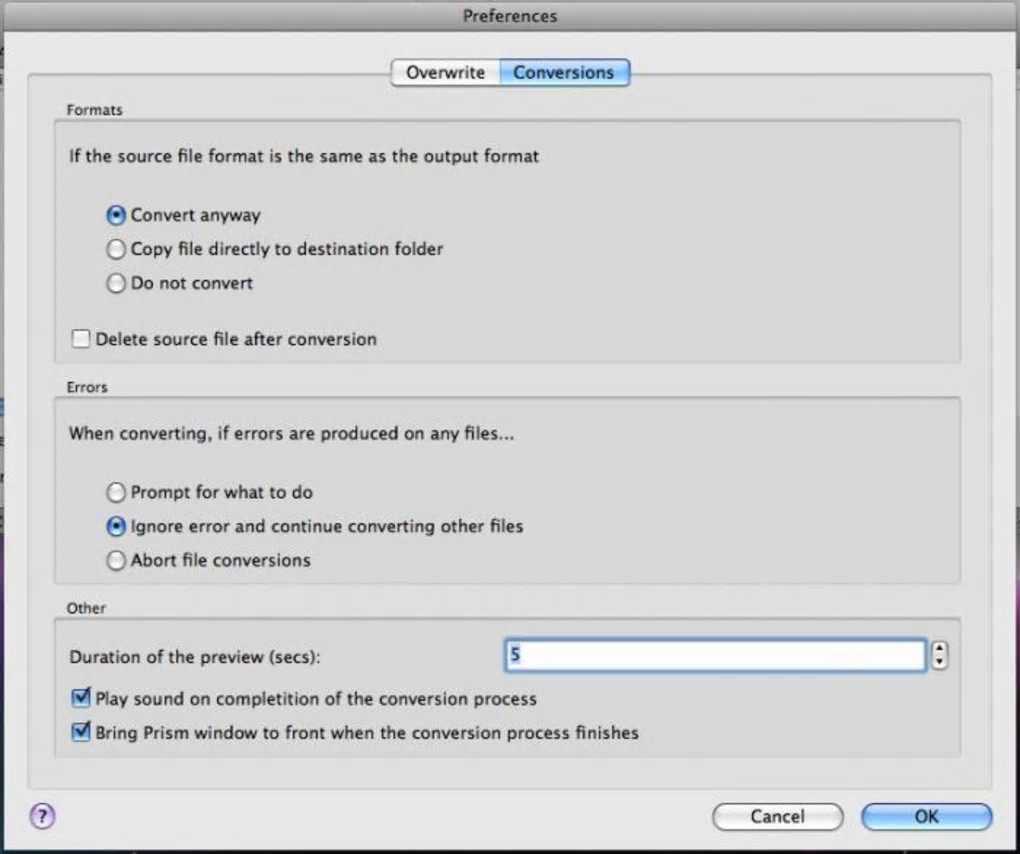The height and width of the screenshot is (854, 1020).
Task: Select the Convert anyway radio option
Action: 116,215
